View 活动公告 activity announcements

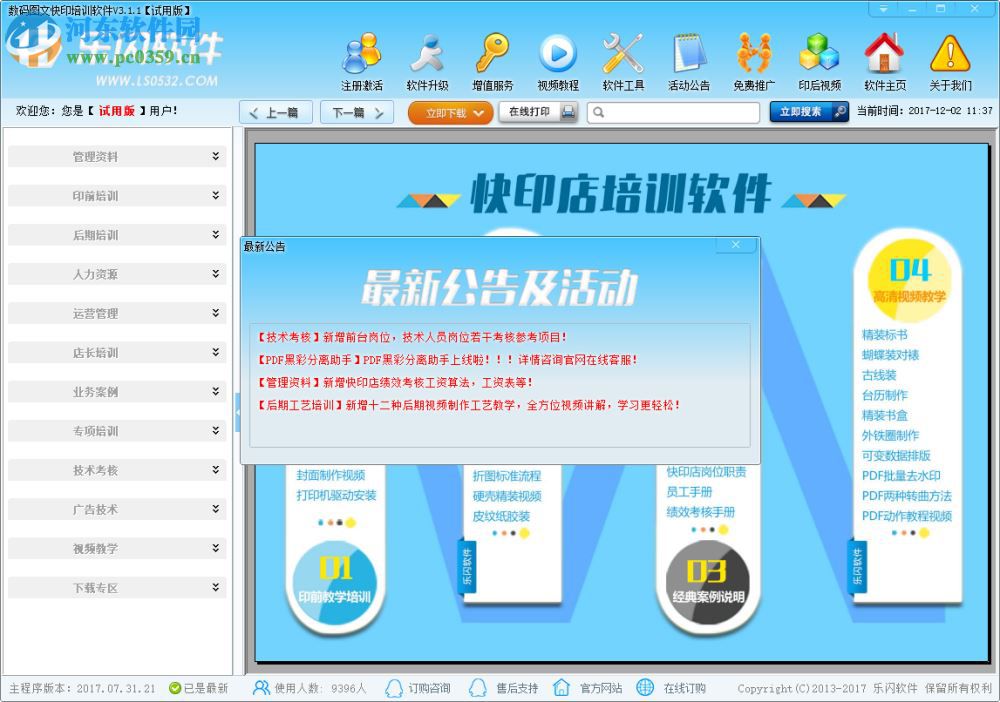click(x=688, y=60)
